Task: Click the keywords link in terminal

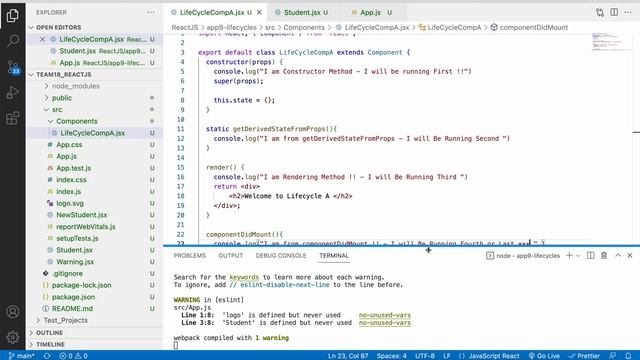Action: [244, 277]
